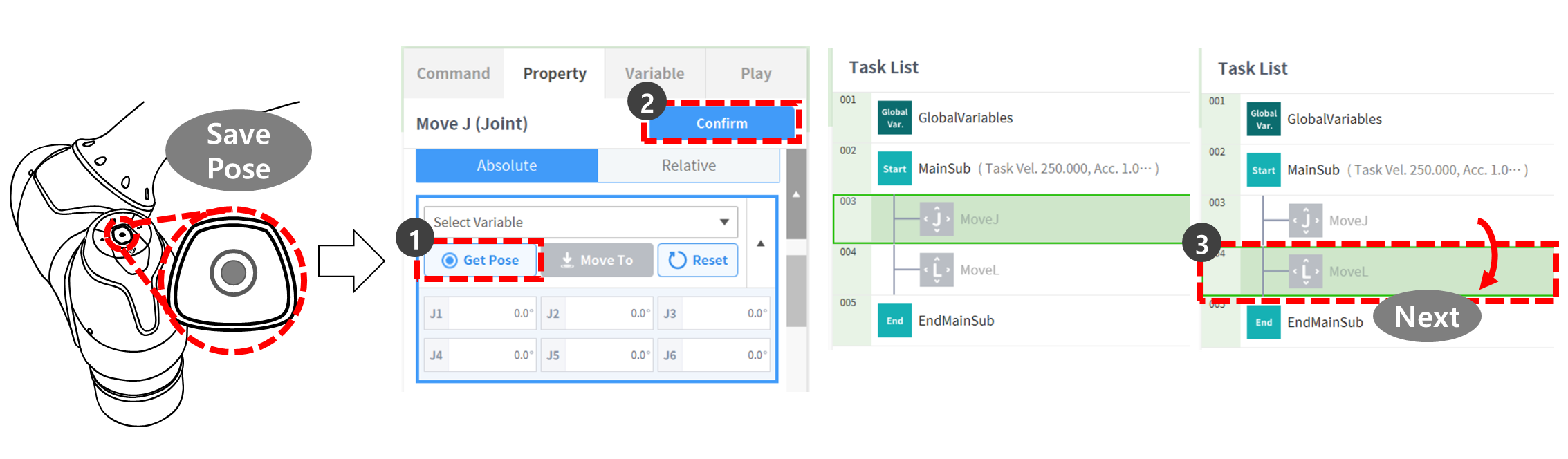
Task: Click the Global Var. icon in left task list
Action: click(894, 118)
